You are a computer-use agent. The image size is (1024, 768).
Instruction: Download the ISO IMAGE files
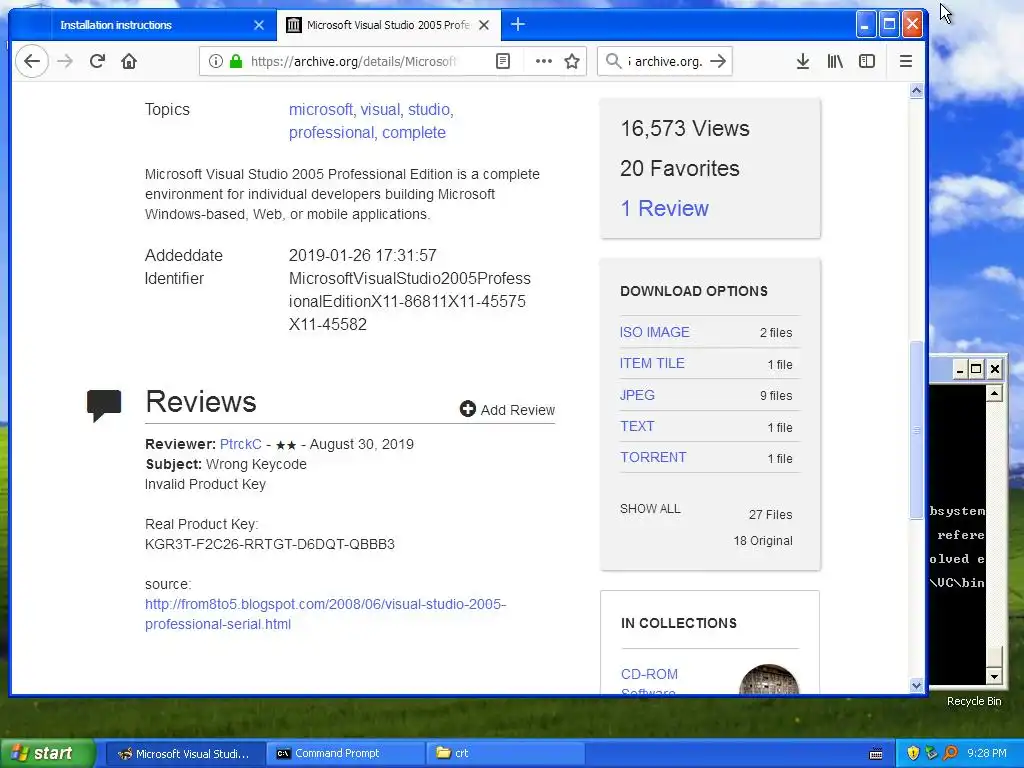(654, 332)
